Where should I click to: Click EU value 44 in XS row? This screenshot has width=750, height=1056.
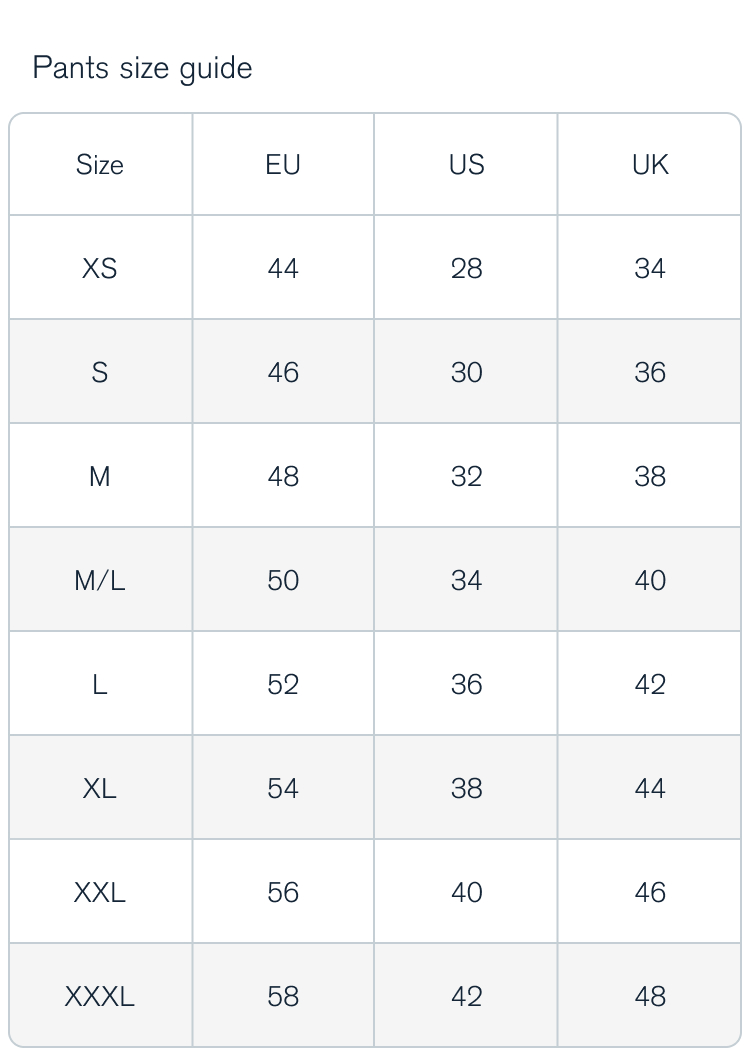(283, 268)
